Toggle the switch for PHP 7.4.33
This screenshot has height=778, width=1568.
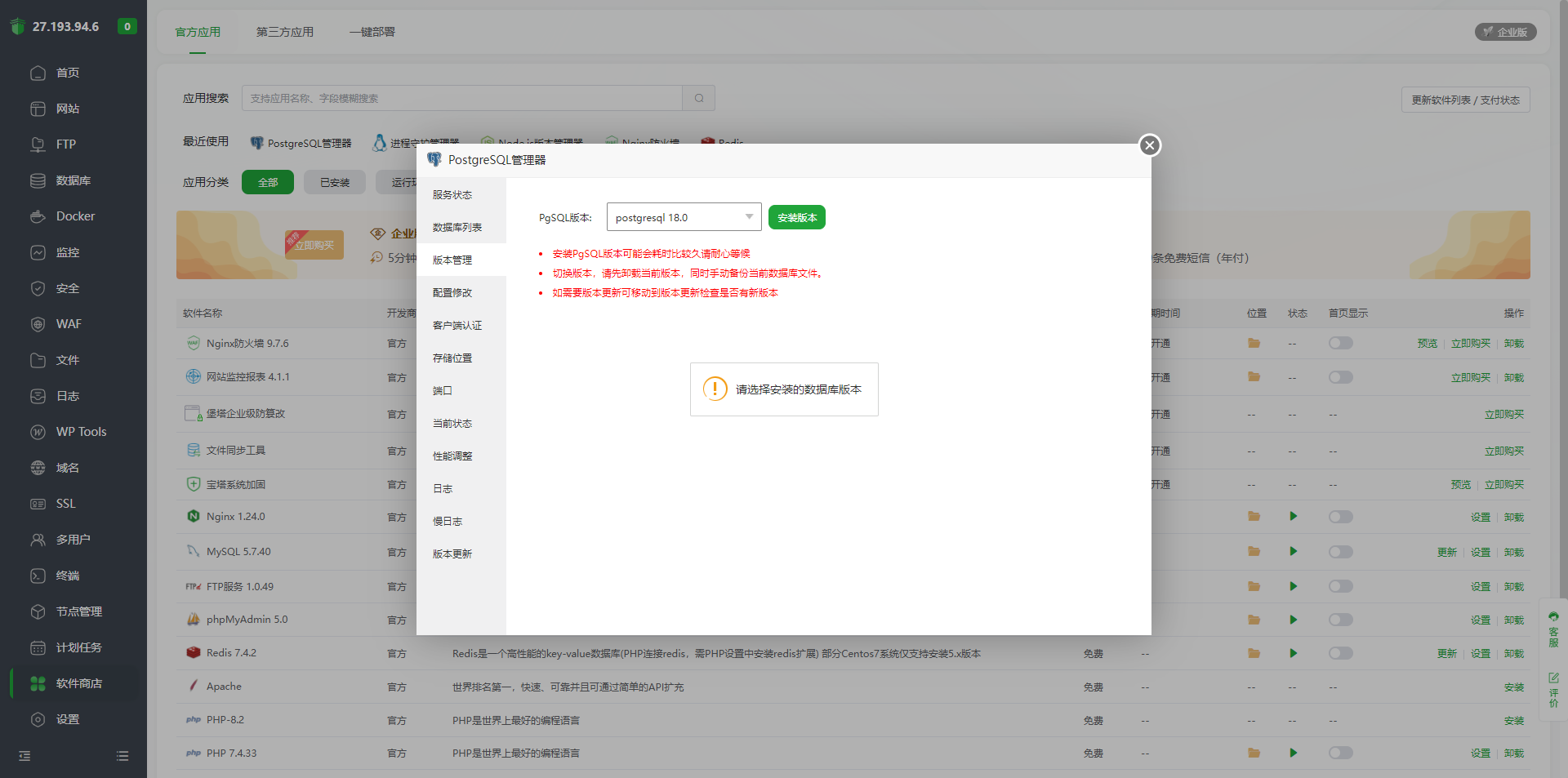(x=1339, y=753)
